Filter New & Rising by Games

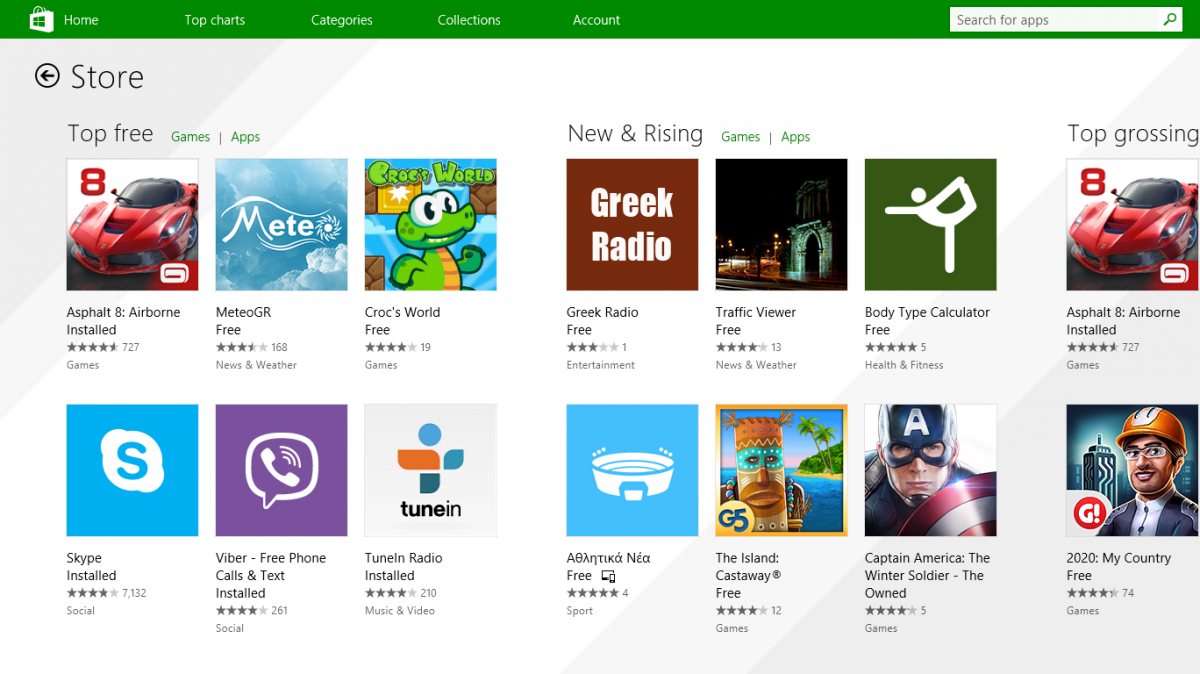(x=740, y=137)
